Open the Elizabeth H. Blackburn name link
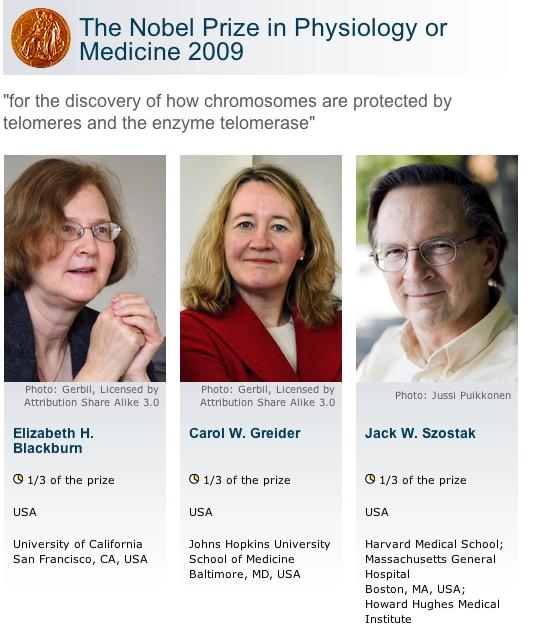Screen dimensions: 540x632 pyautogui.click(x=53, y=441)
